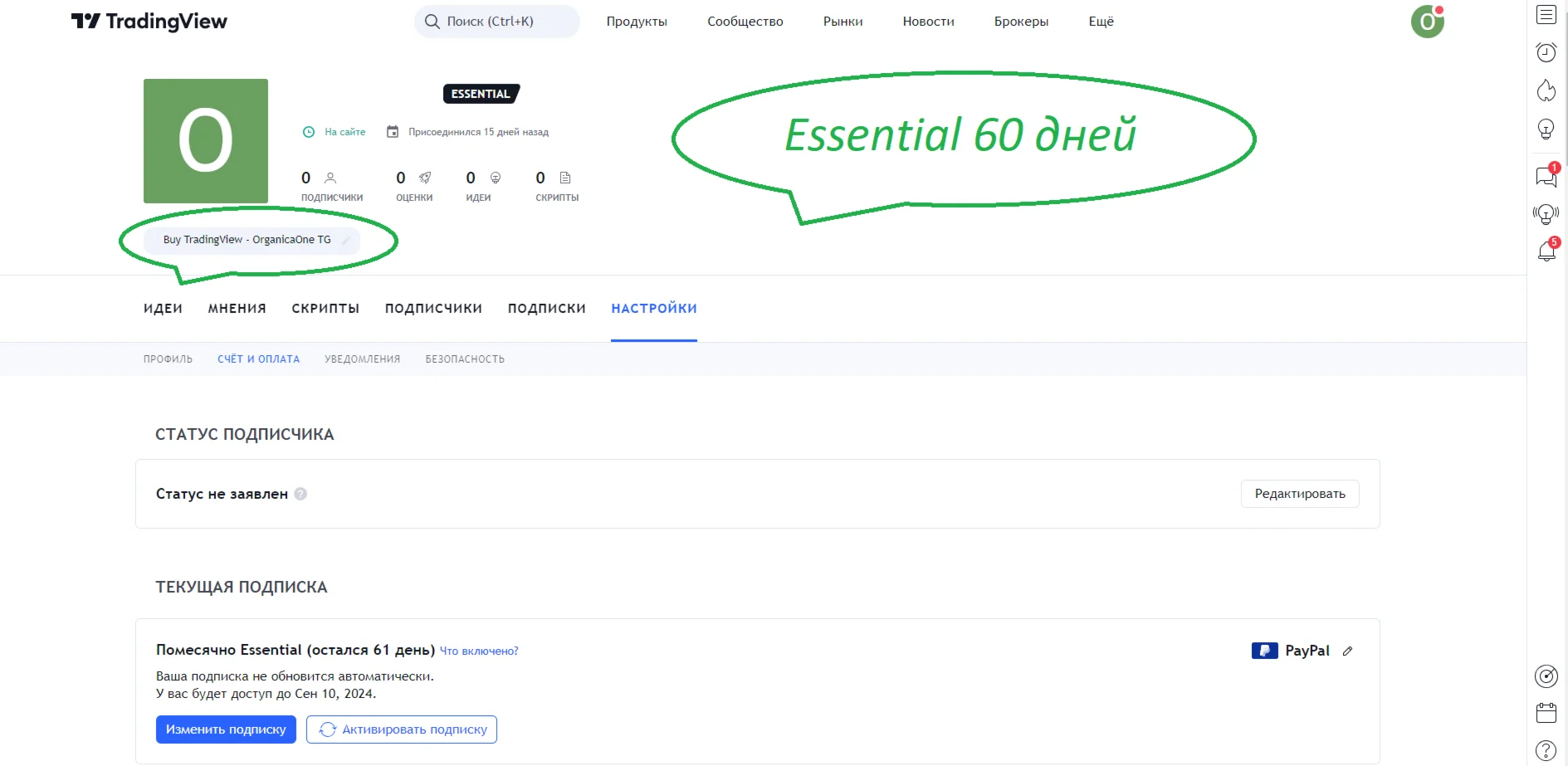Screen dimensions: 1568x766
Task: Open the user avatar menu top-right
Action: tap(1427, 22)
